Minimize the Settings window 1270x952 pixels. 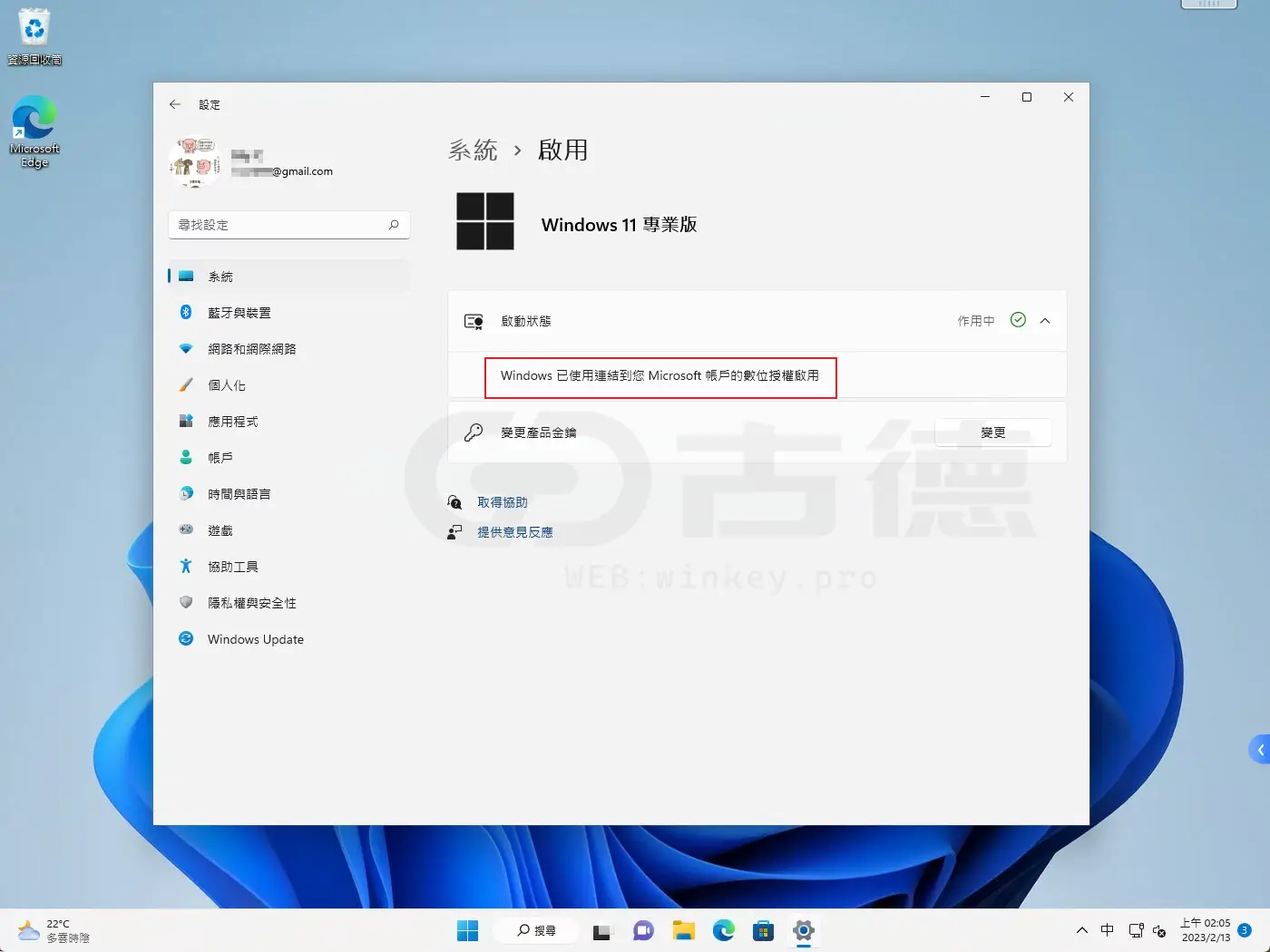click(x=985, y=97)
